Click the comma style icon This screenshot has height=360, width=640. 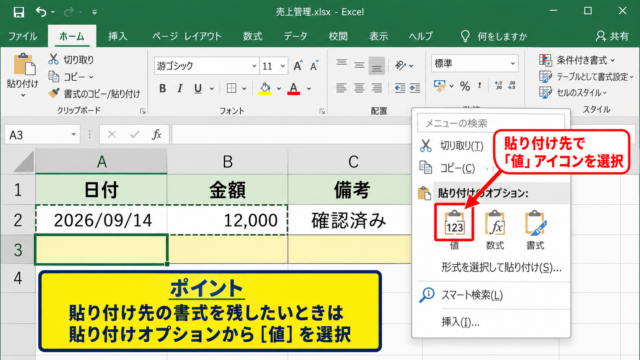tap(480, 85)
